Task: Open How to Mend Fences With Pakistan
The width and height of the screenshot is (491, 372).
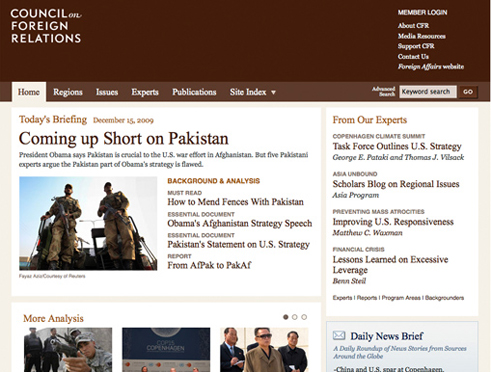Action: point(235,202)
